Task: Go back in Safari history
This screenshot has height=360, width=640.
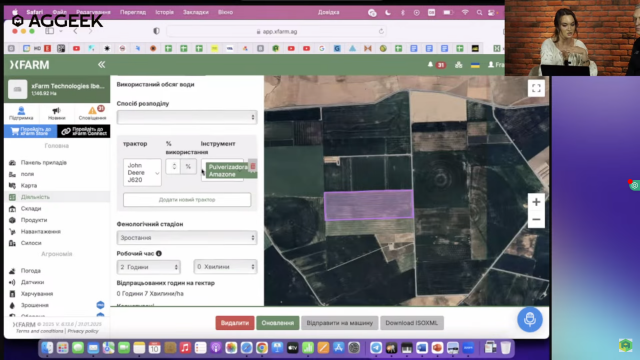Action: point(76,31)
